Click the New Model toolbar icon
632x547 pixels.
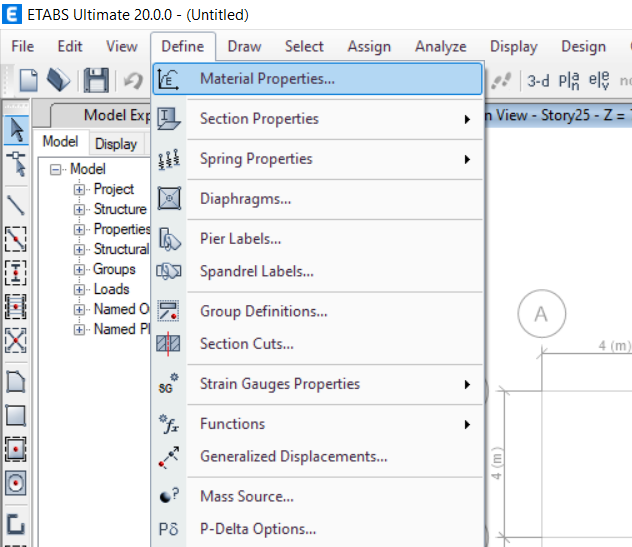[29, 80]
